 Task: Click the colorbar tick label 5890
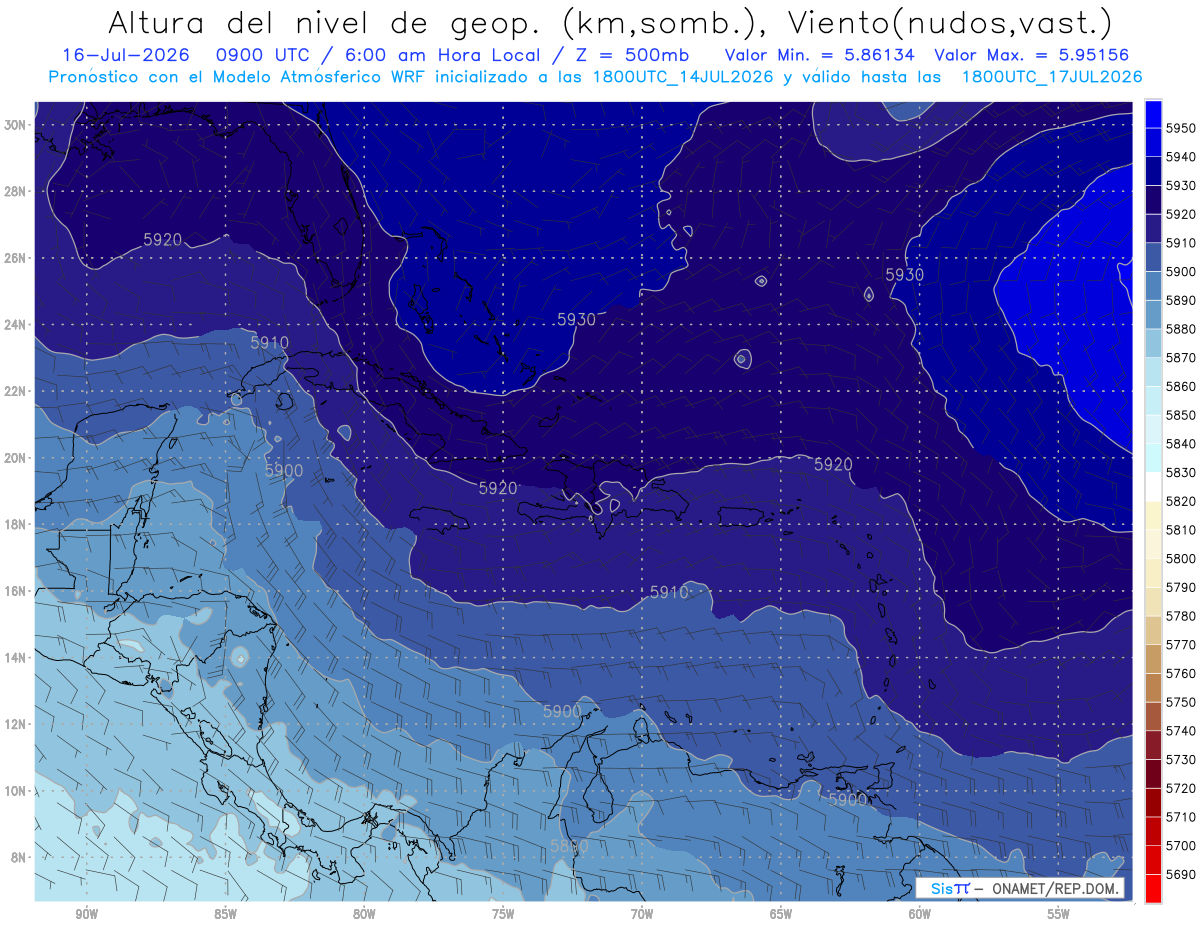[1180, 300]
